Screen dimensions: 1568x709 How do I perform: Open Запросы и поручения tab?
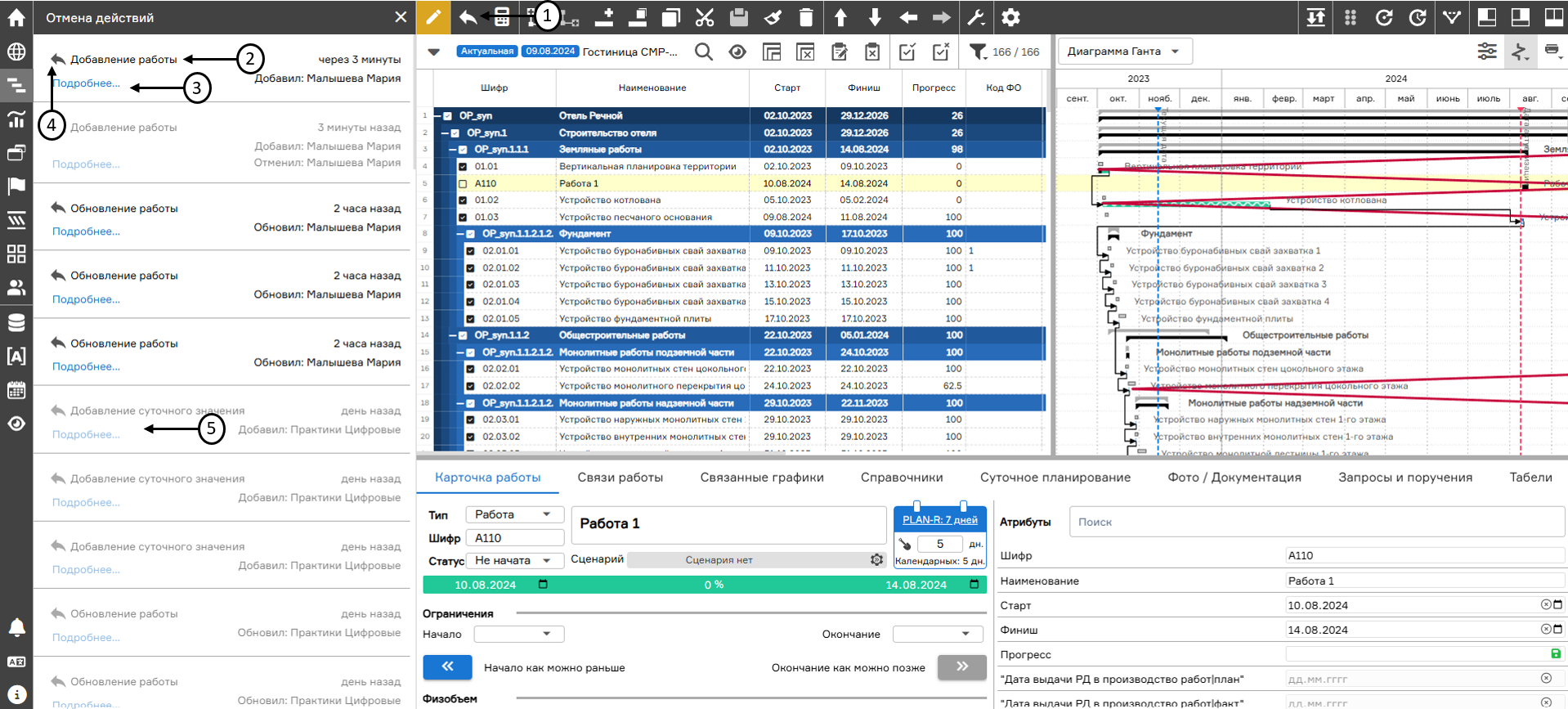click(x=1405, y=478)
